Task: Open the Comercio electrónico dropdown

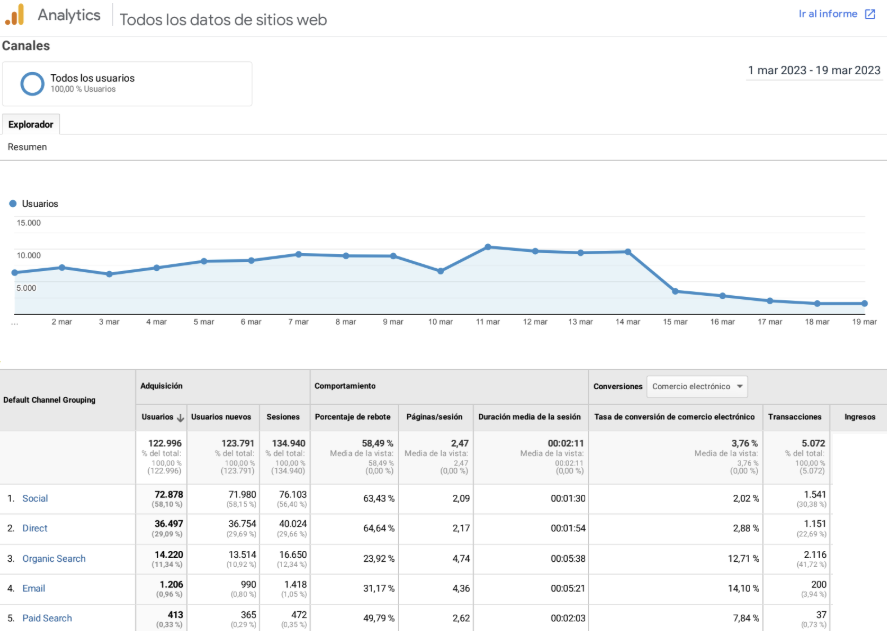Action: pos(697,387)
